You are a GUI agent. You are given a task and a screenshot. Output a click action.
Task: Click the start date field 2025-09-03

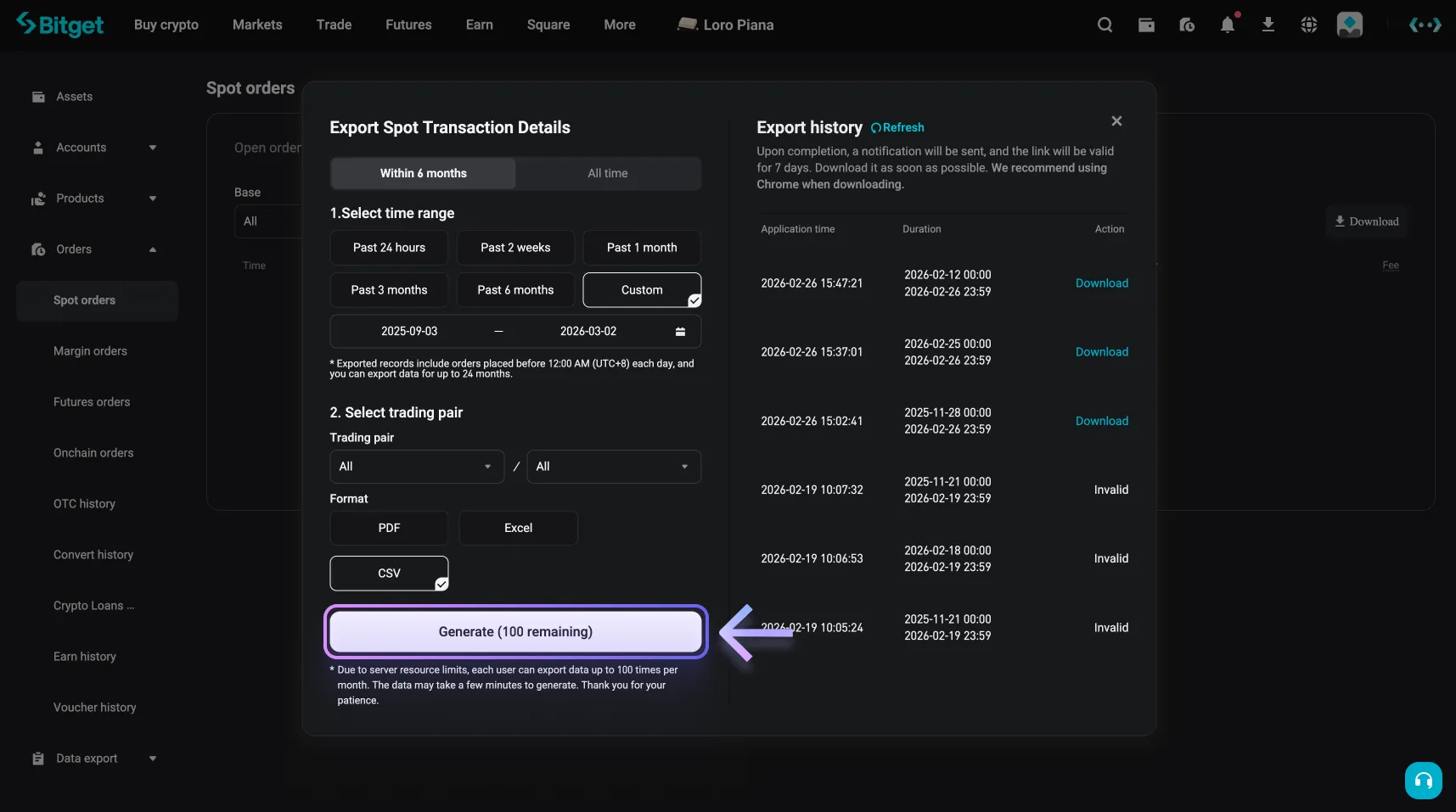409,332
